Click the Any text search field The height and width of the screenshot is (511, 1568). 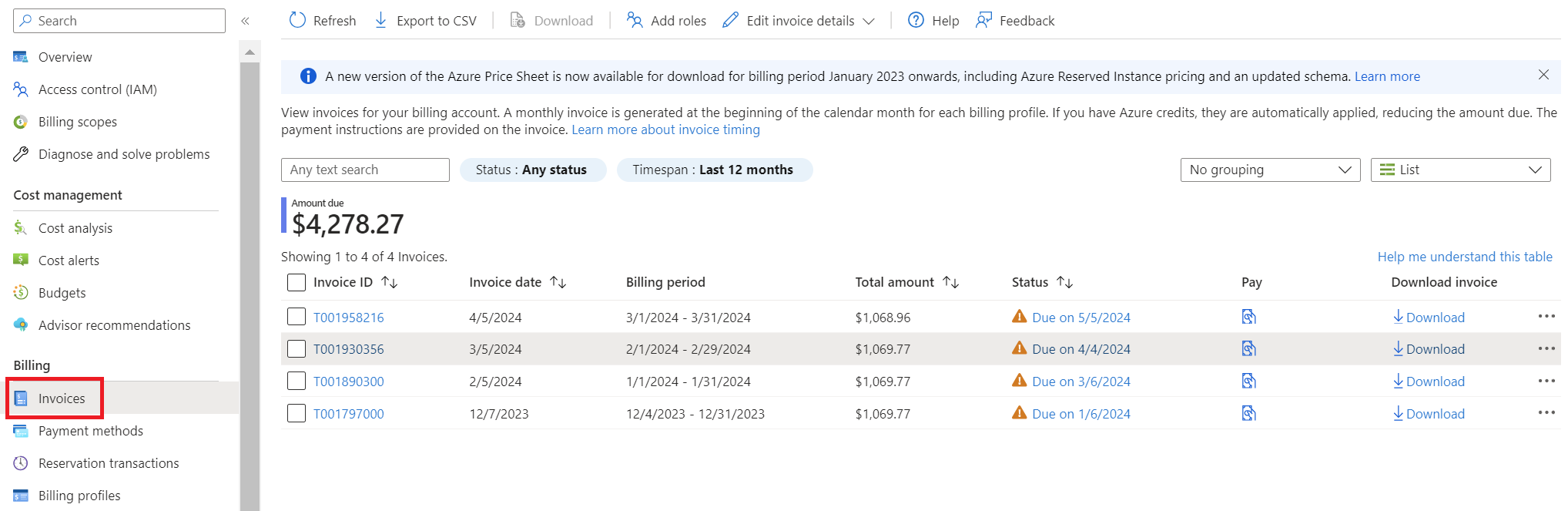pyautogui.click(x=365, y=170)
